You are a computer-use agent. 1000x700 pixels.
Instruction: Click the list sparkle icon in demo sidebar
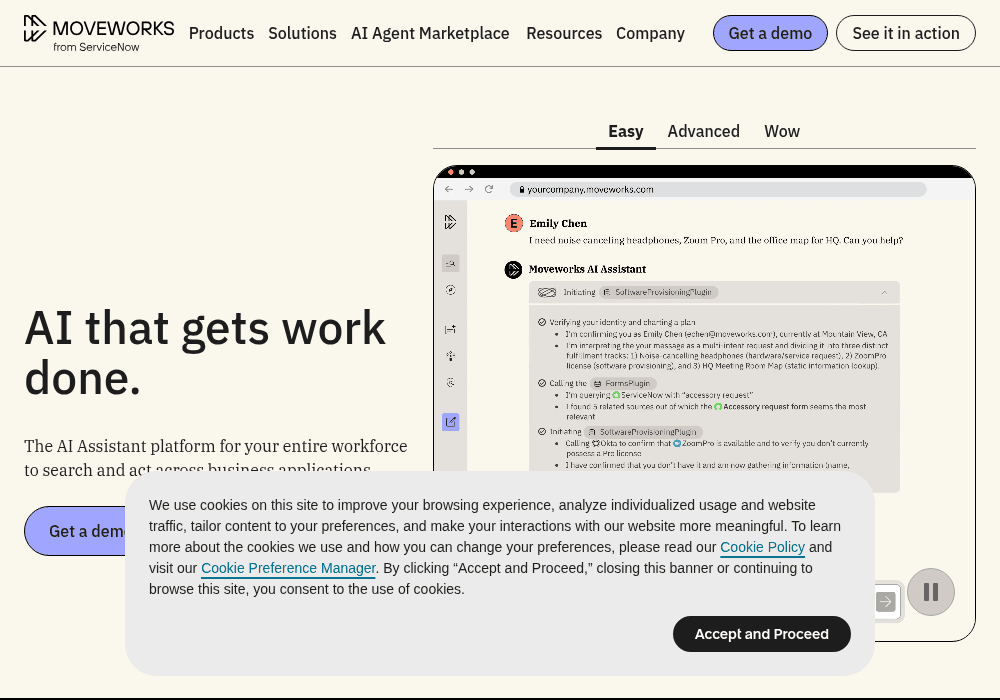[450, 330]
